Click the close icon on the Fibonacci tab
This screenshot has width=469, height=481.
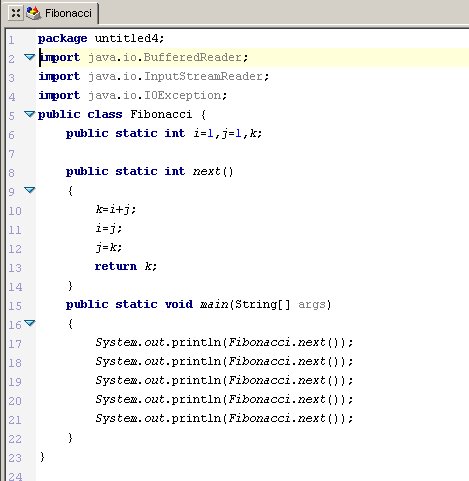click(x=15, y=13)
